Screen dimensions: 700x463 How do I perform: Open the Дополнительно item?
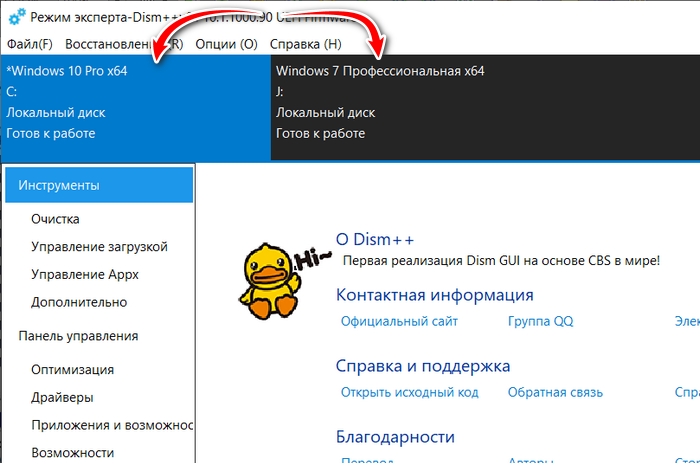(79, 302)
